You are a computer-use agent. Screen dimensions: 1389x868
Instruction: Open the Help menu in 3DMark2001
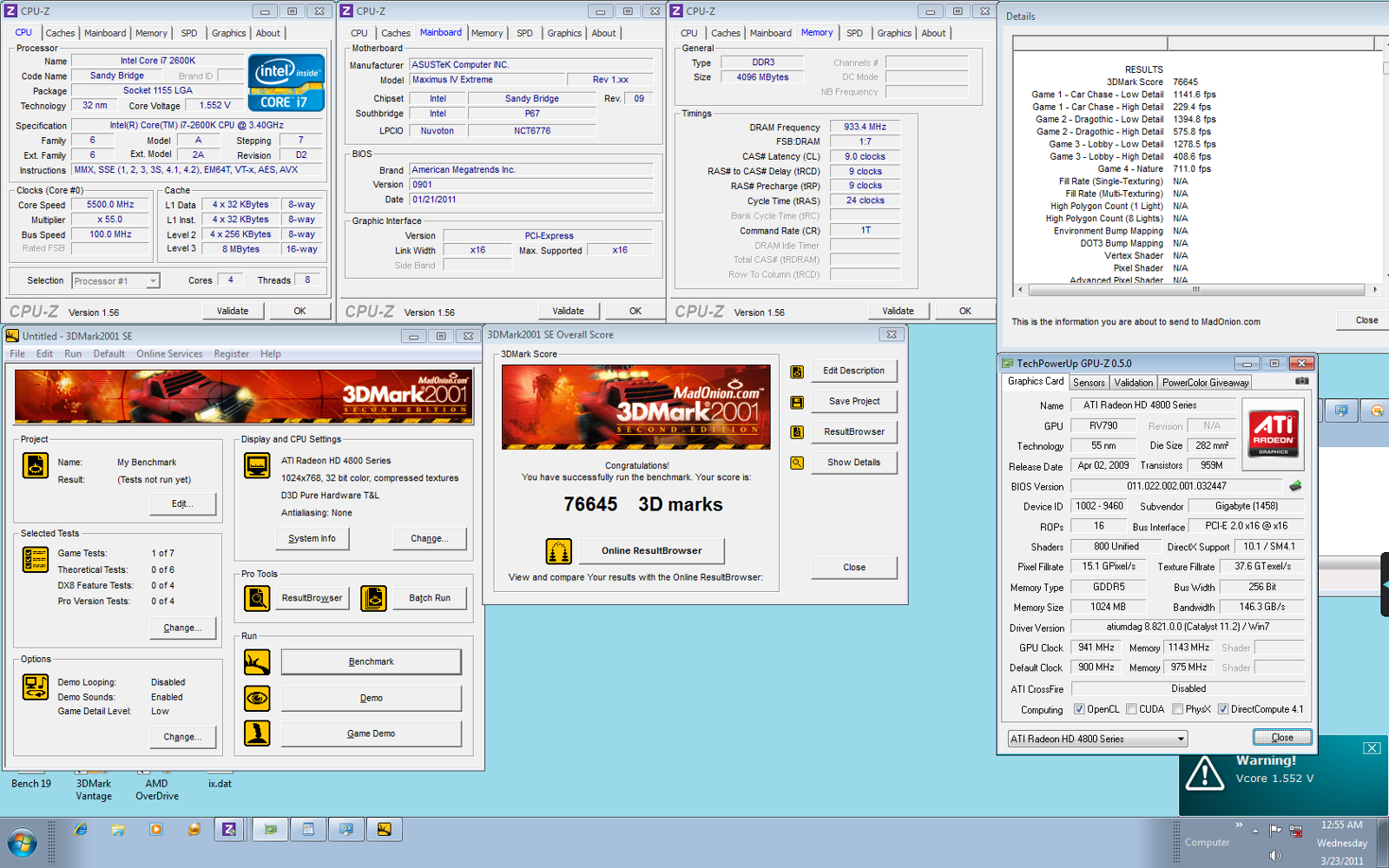[271, 354]
